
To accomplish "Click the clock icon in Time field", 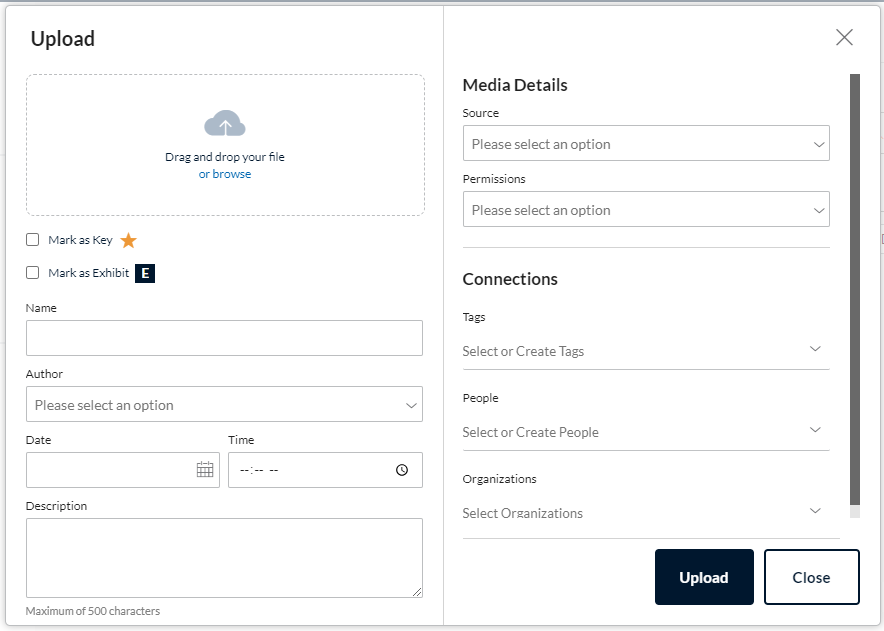I will pos(402,470).
